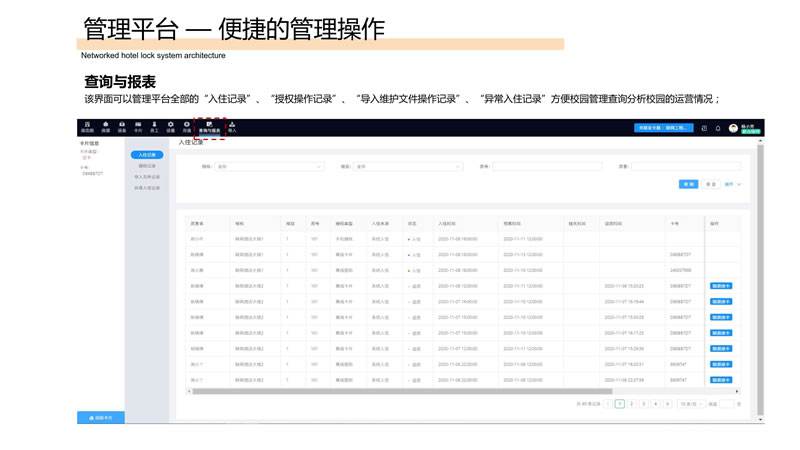Expand more filters with 展开 chevron
800x450 pixels.
coord(733,184)
